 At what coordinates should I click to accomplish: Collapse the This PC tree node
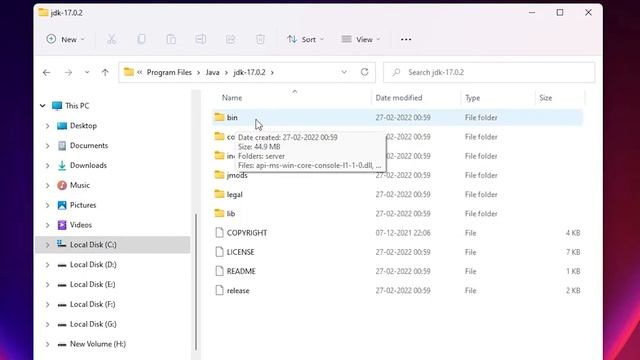click(42, 106)
